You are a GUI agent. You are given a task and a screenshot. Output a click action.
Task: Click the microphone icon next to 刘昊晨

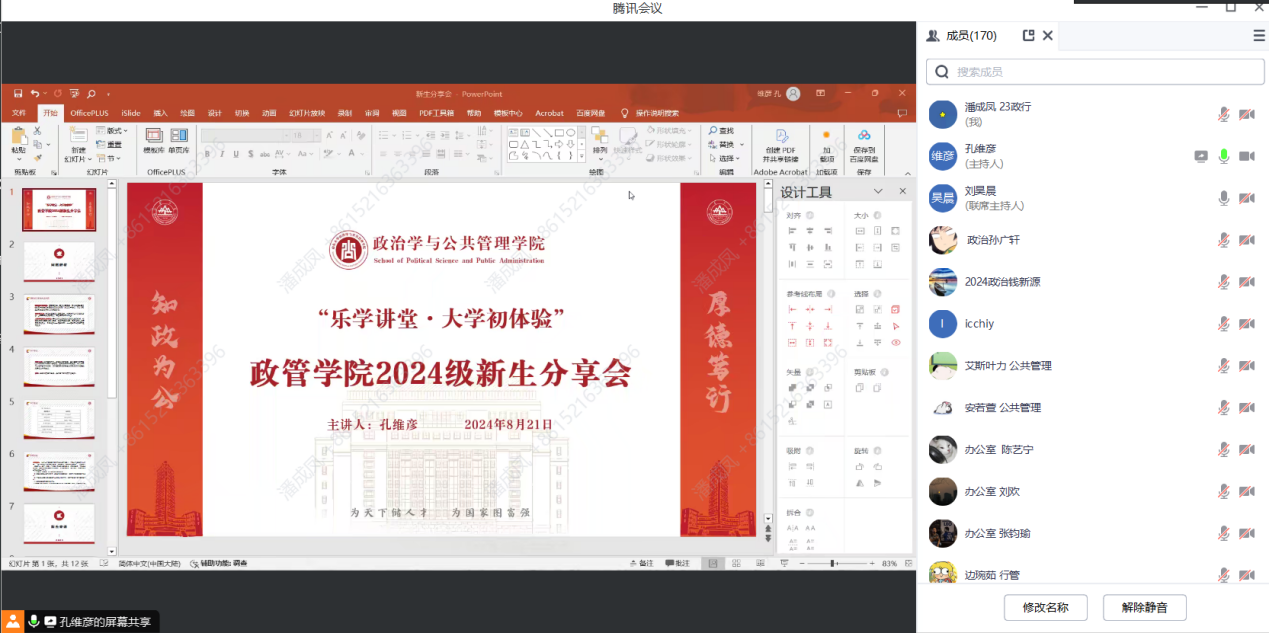[x=1223, y=198]
